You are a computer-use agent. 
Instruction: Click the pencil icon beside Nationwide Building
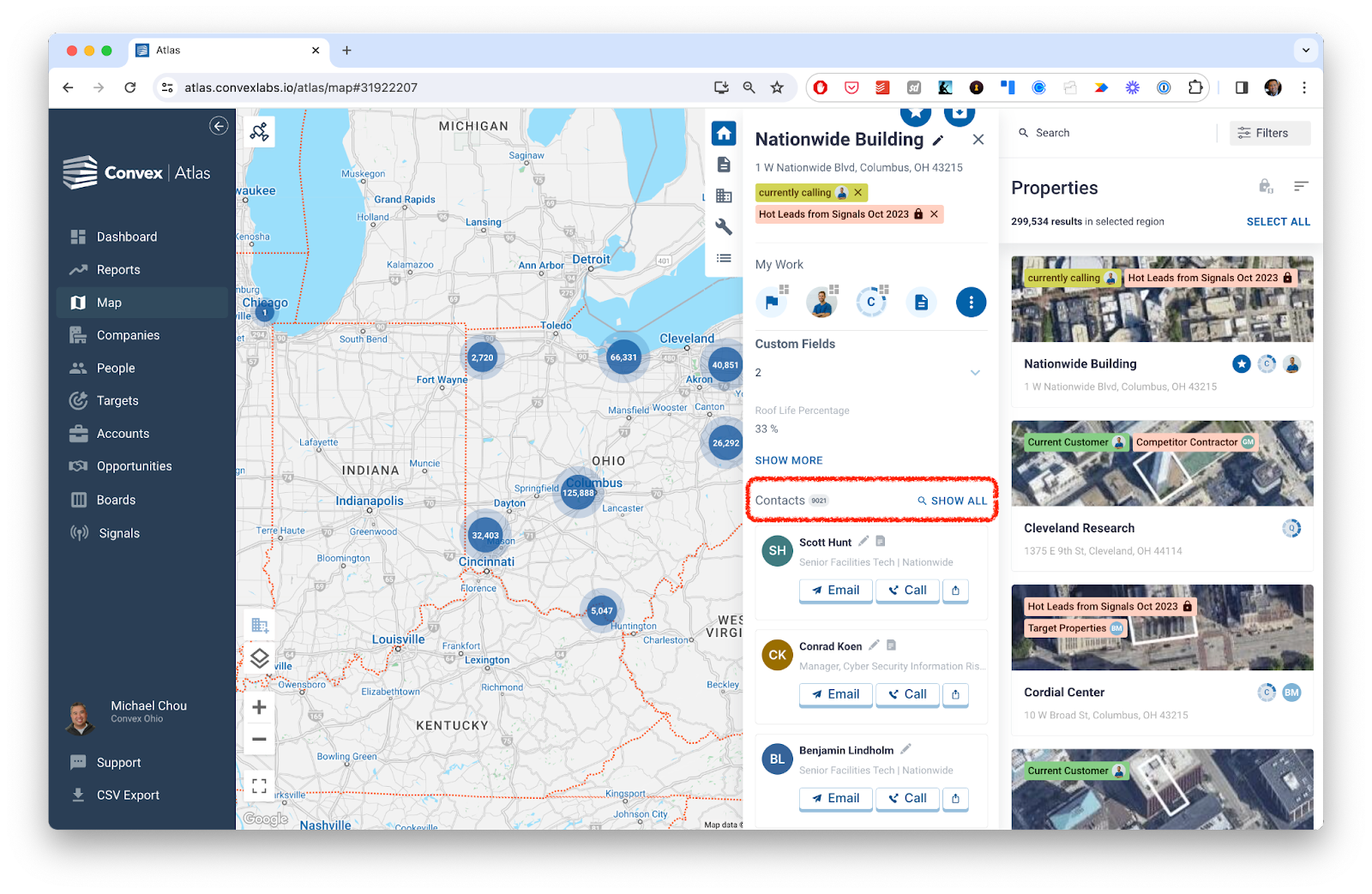938,141
